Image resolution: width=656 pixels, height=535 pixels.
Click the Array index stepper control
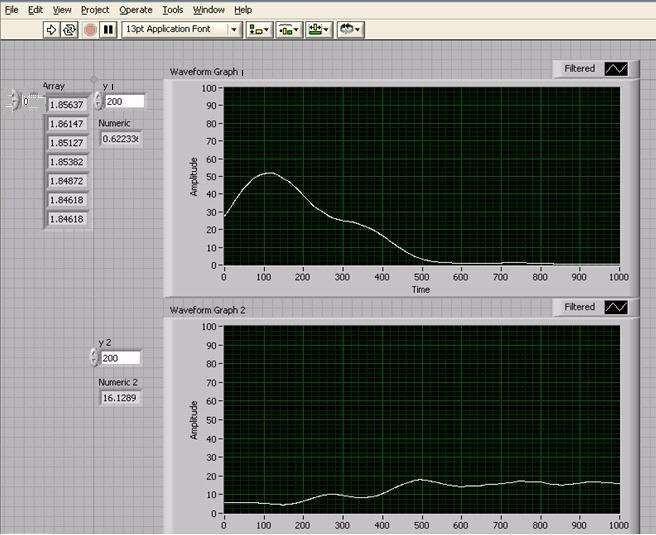[x=15, y=101]
